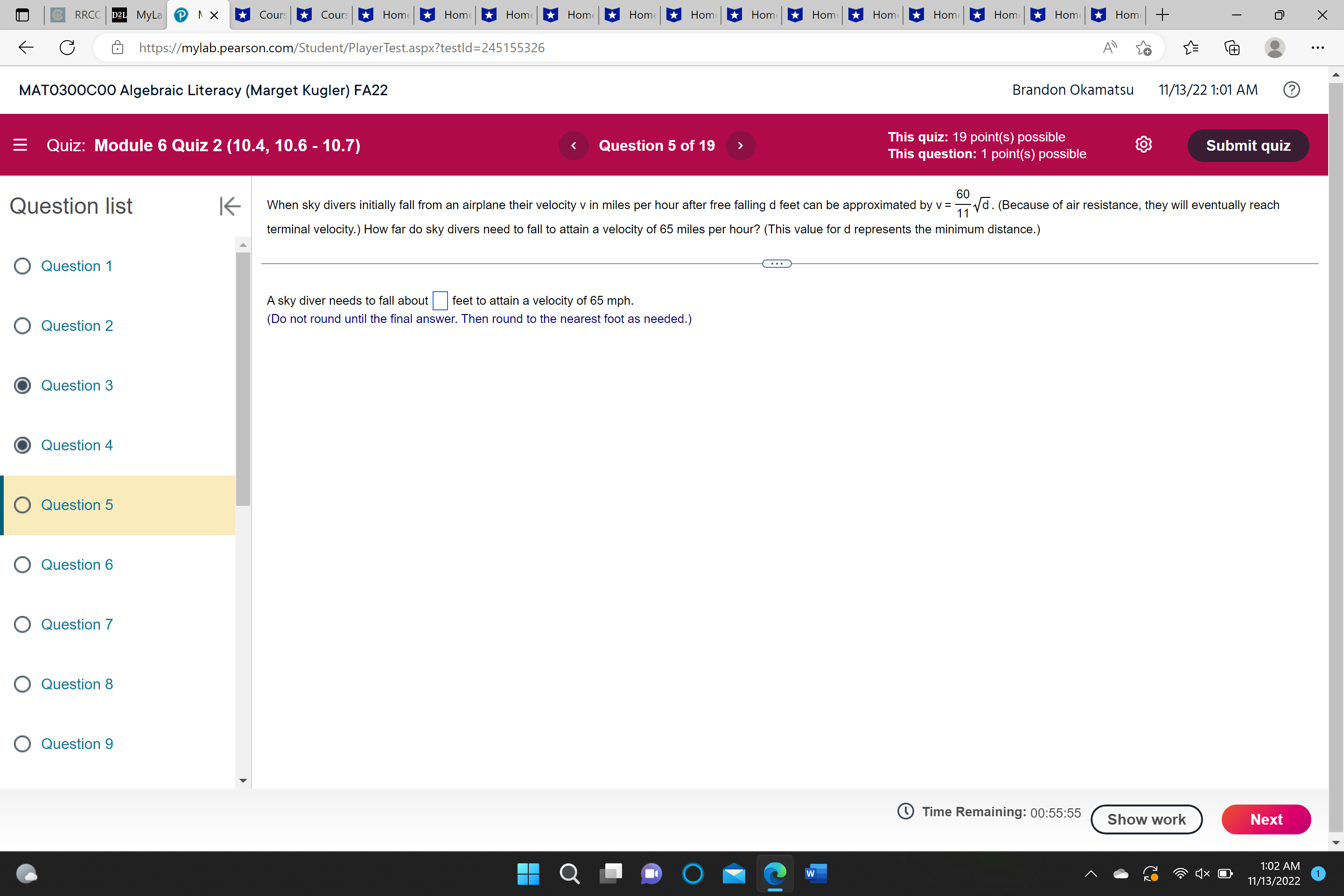Screen dimensions: 1344x896
Task: Open the quiz settings gear icon
Action: click(x=1143, y=145)
